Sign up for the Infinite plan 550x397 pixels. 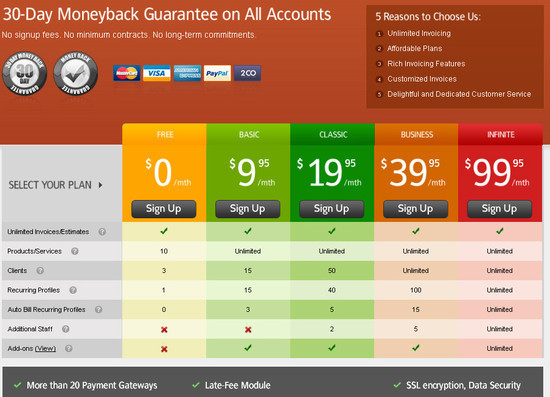(499, 209)
